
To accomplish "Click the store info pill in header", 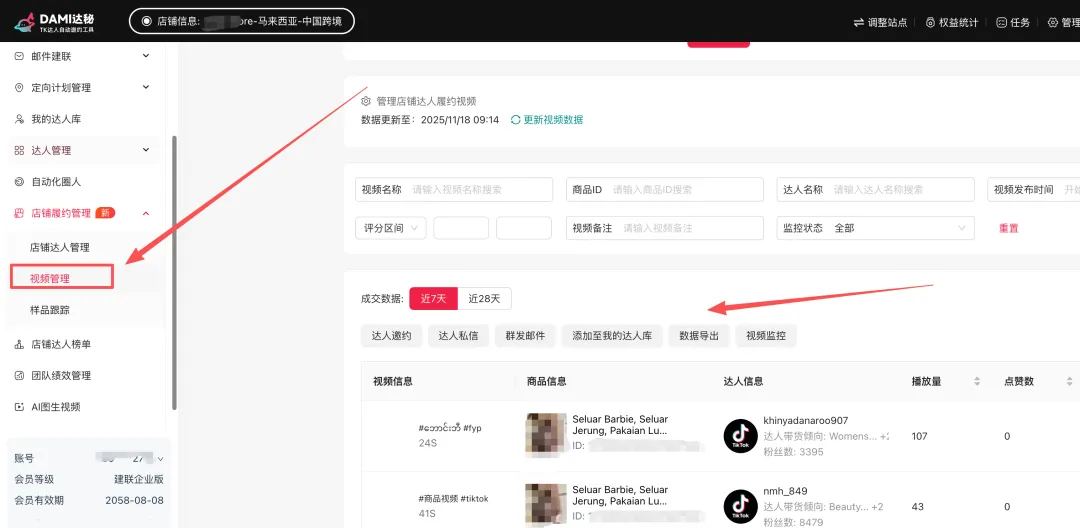I will [x=242, y=21].
